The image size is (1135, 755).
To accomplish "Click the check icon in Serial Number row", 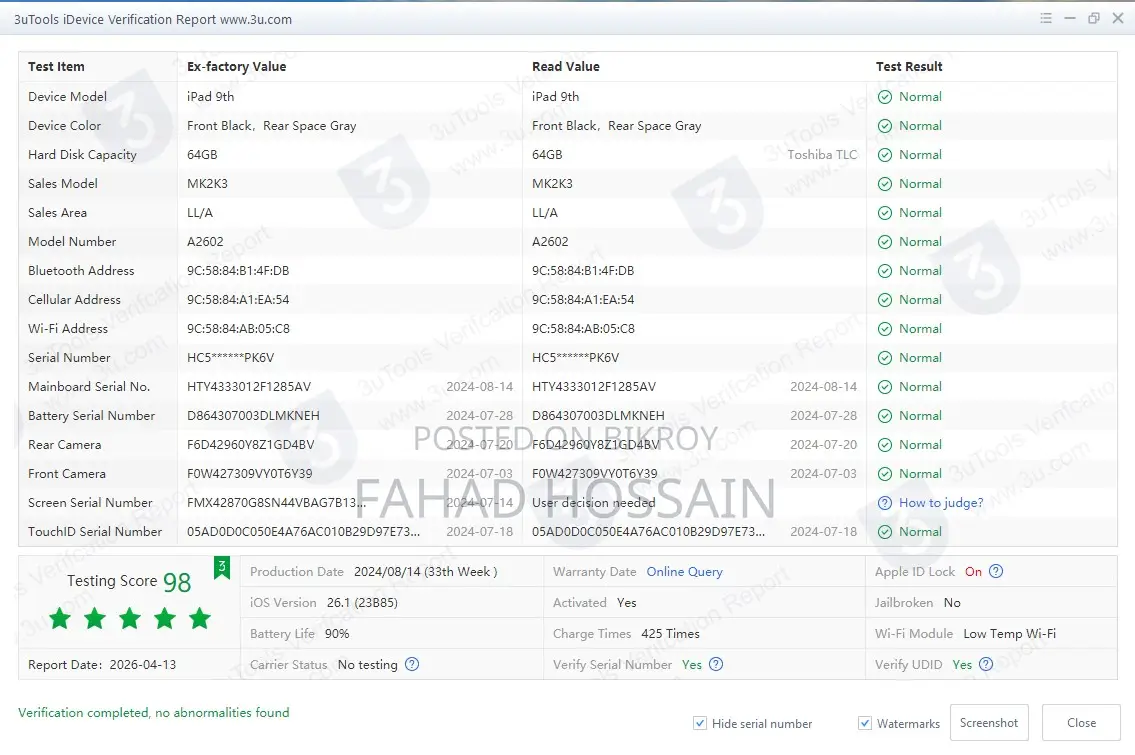I will point(885,358).
